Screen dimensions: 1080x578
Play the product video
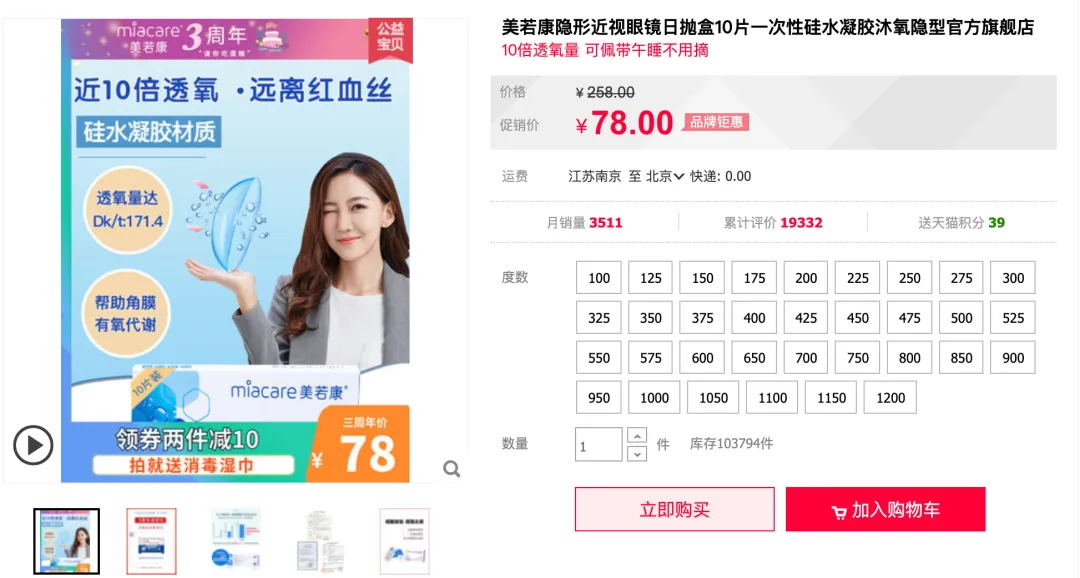pyautogui.click(x=33, y=445)
